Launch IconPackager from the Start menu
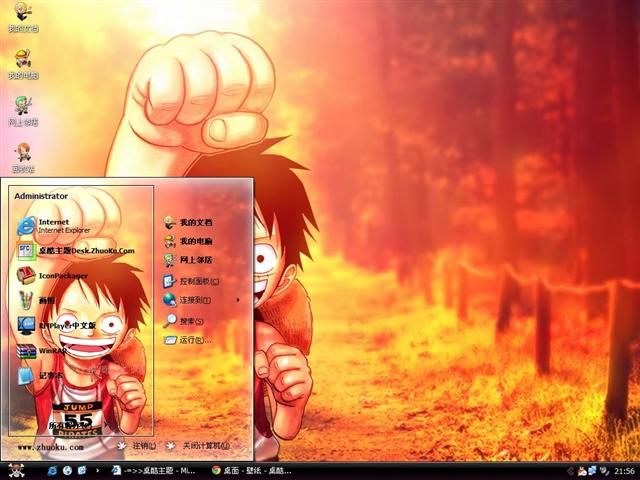640x480 pixels. tap(52, 276)
